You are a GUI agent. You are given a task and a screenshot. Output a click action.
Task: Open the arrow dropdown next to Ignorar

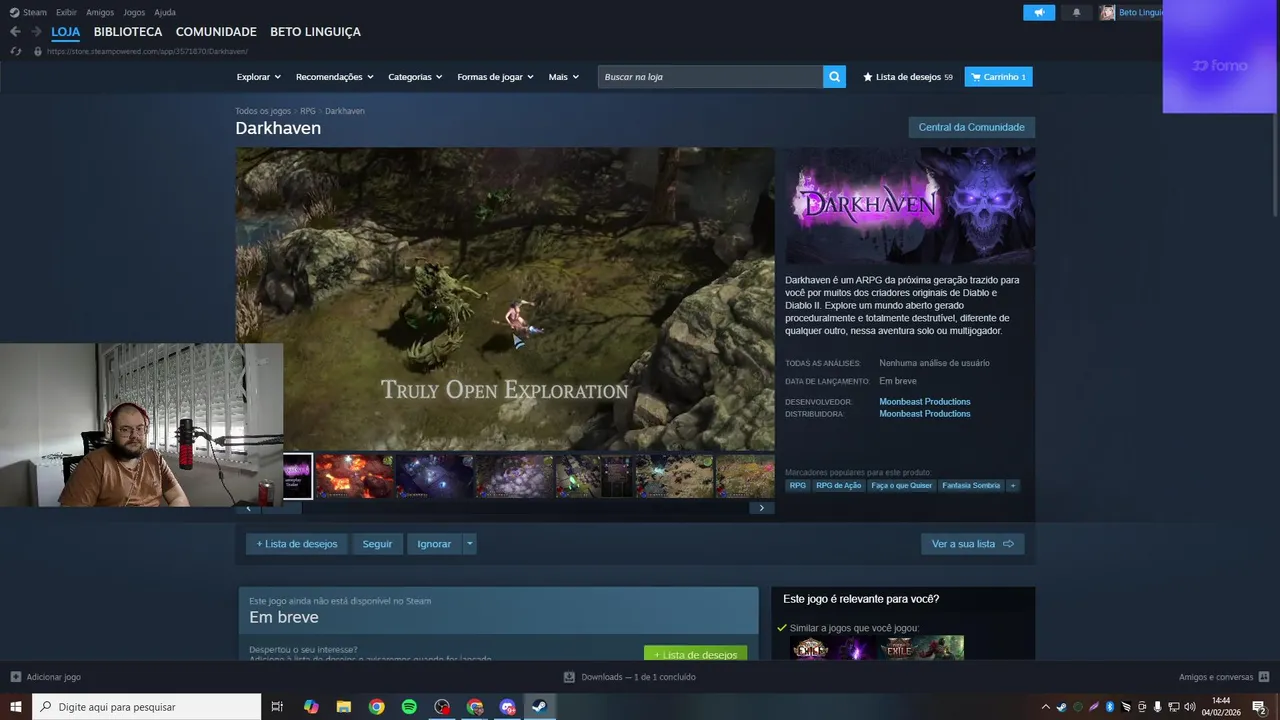(470, 544)
